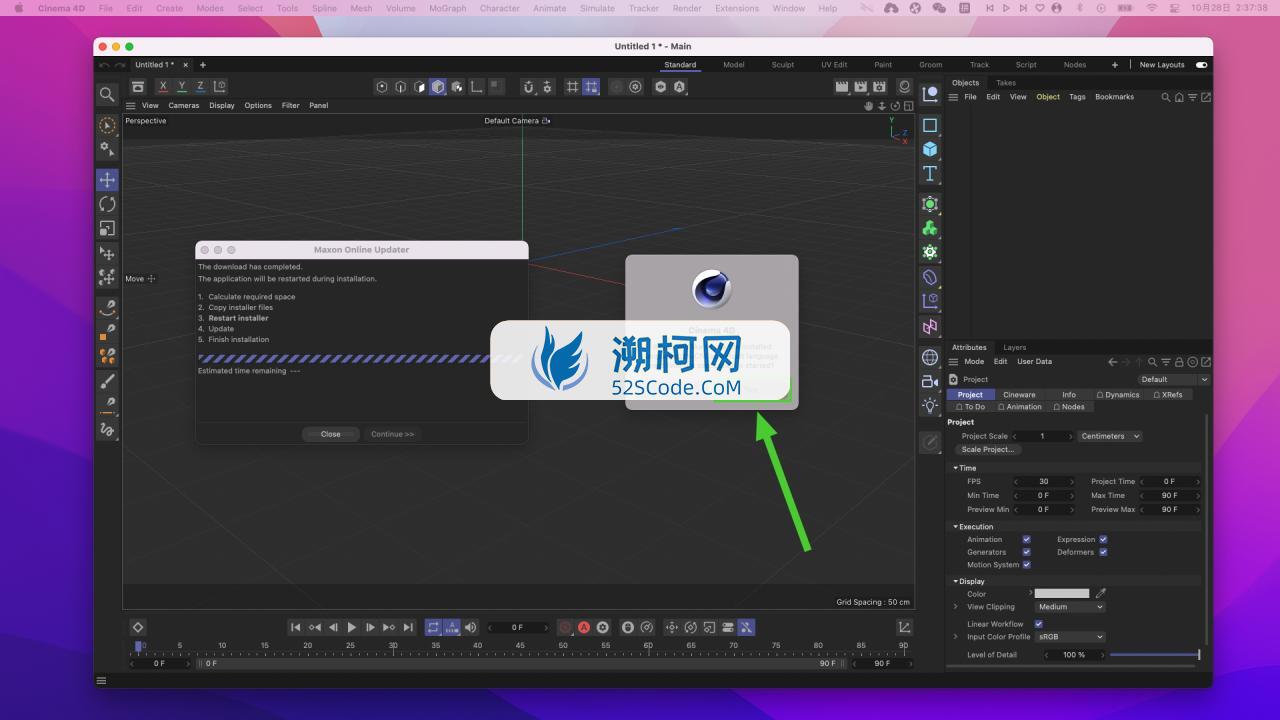
Task: Open the Sky/environment globe icon
Action: point(930,357)
